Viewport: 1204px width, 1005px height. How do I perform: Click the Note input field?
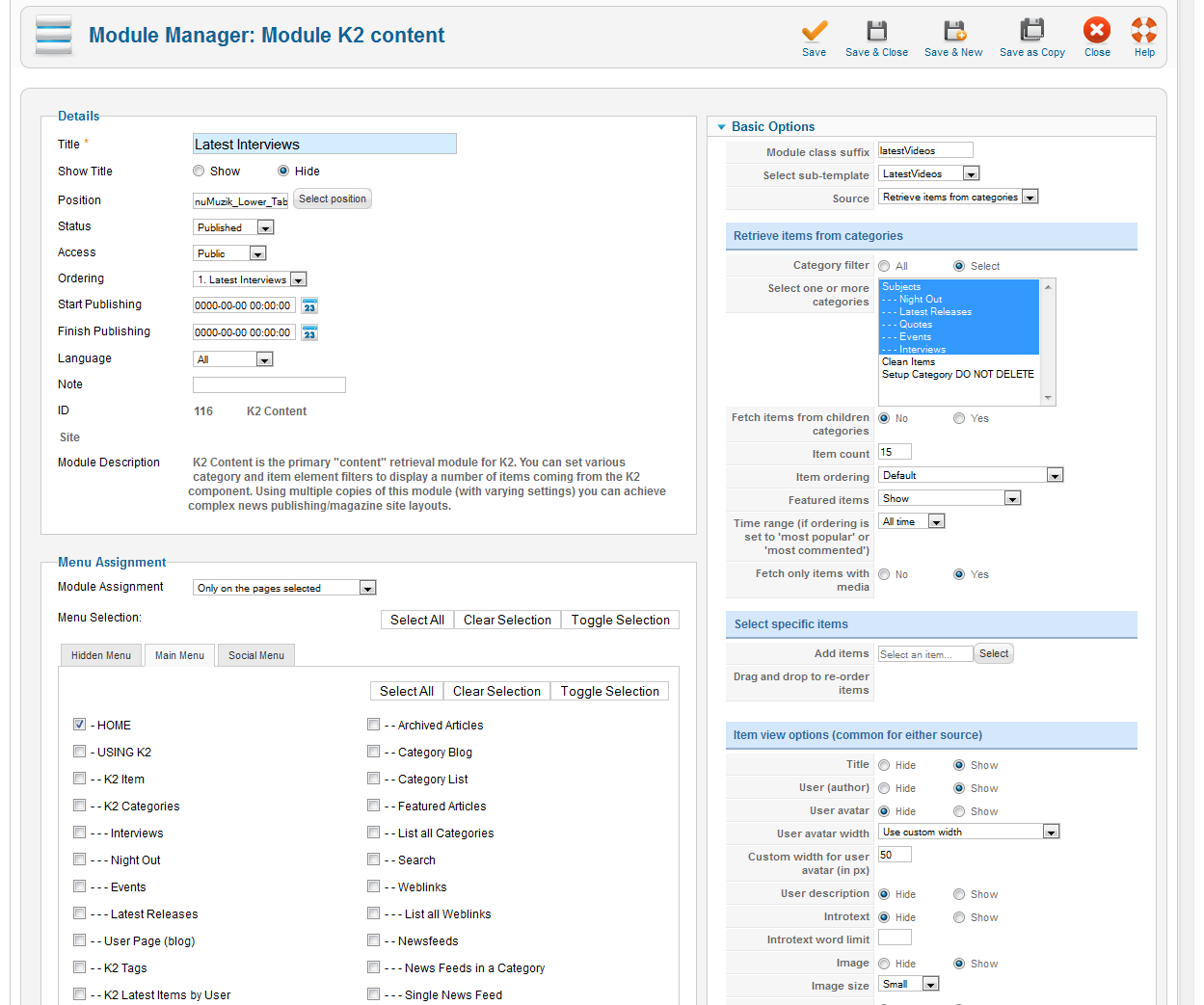[x=269, y=384]
